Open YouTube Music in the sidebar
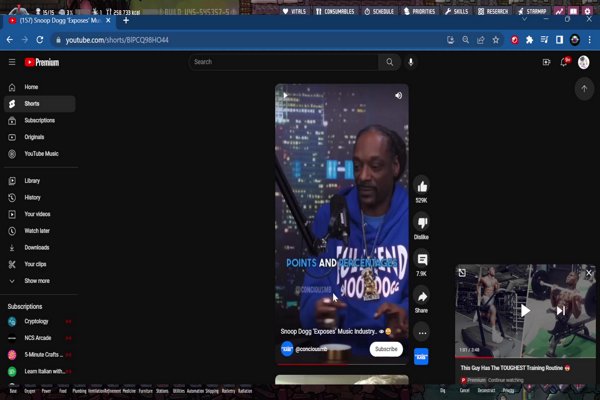This screenshot has width=600, height=400. (x=39, y=154)
